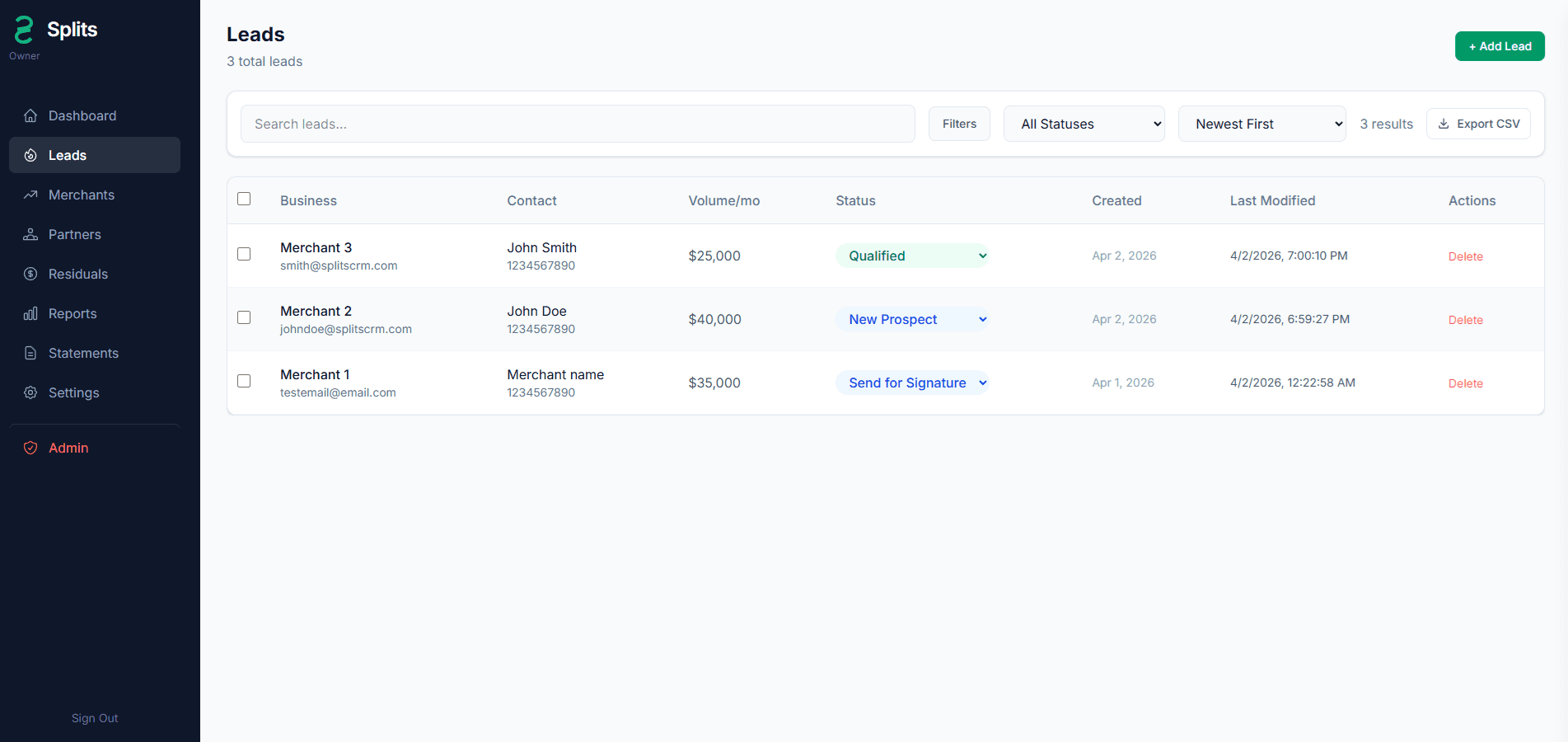Click created date Apr 1, 2026

(1123, 383)
